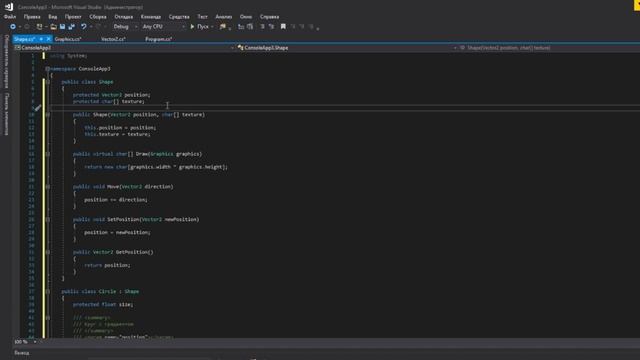The image size is (640, 360).
Task: Open the Панель элементов side panel tab
Action: (6, 114)
